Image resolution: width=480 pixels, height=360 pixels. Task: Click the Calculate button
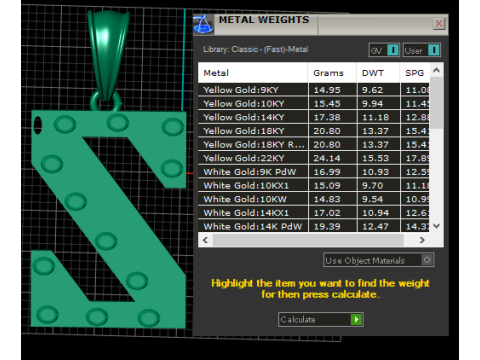click(321, 319)
